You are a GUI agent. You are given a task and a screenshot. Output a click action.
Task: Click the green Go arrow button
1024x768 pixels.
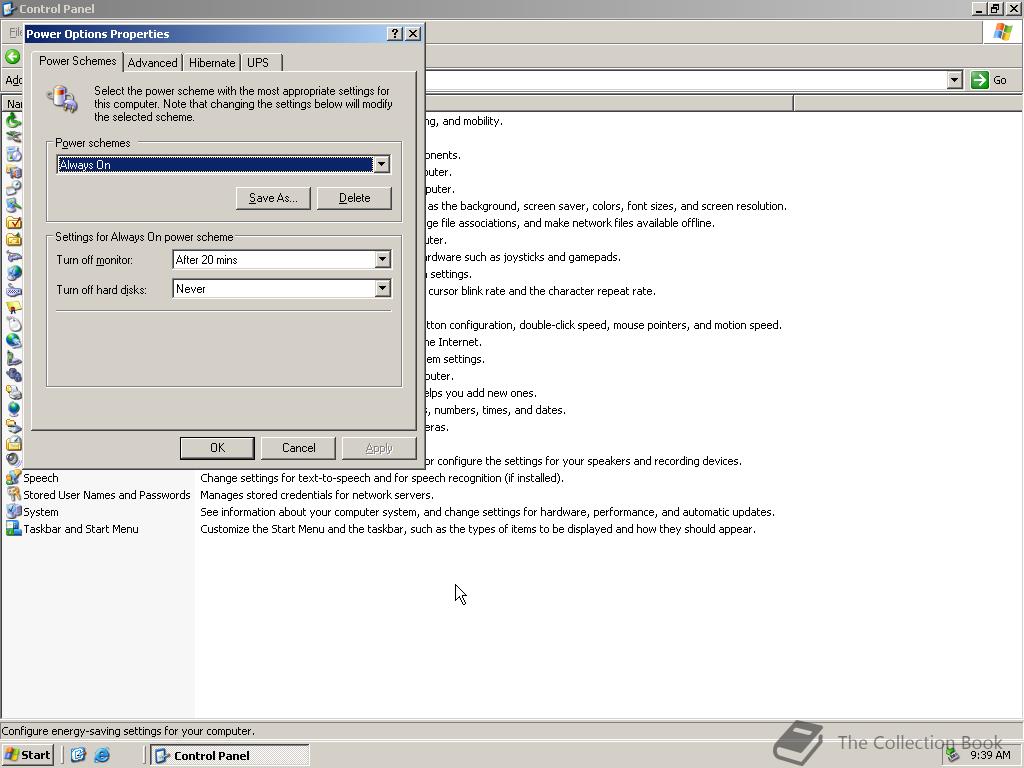[980, 80]
